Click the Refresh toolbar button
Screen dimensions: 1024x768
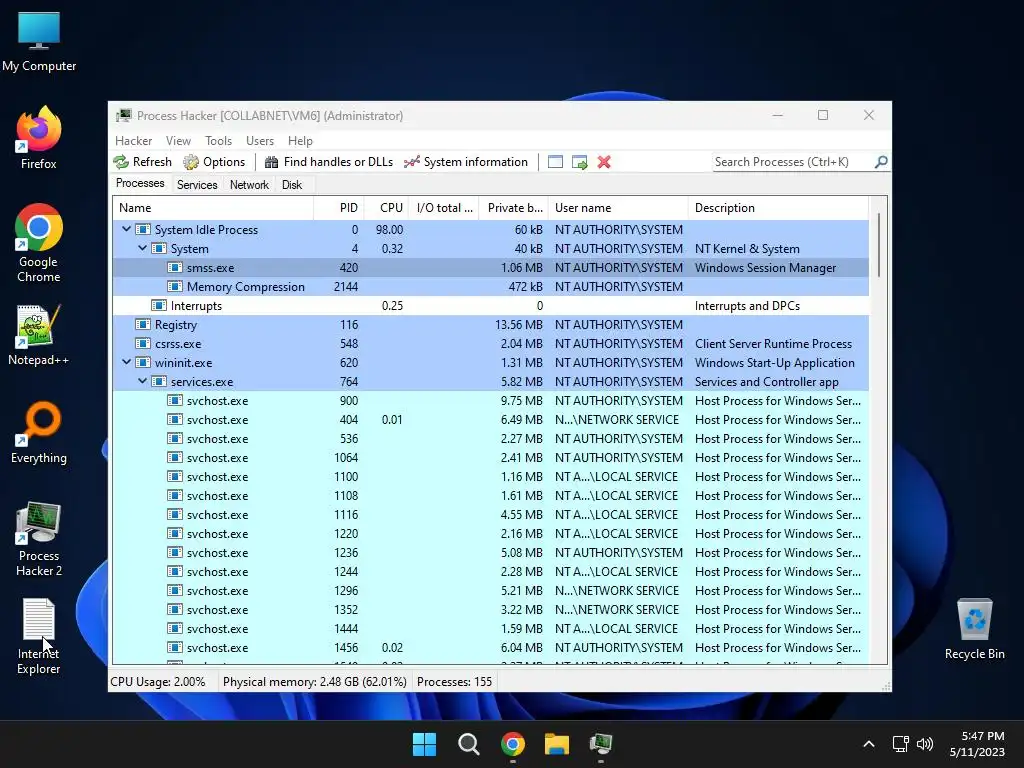coord(142,162)
